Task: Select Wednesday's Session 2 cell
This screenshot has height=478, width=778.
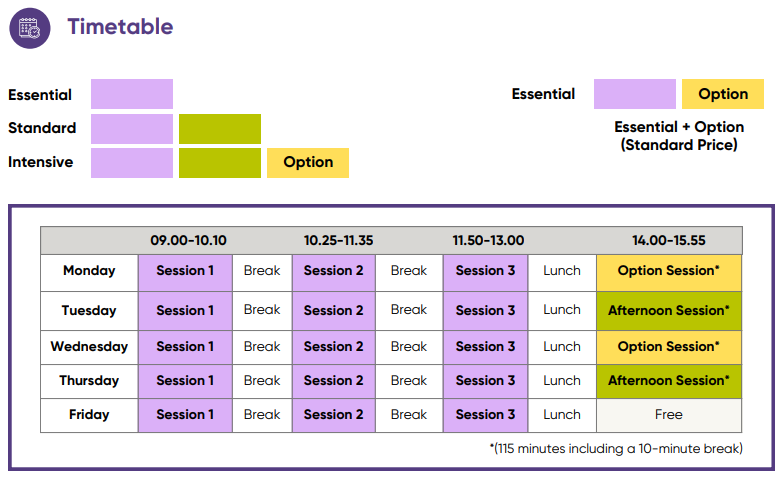Action: coord(334,346)
